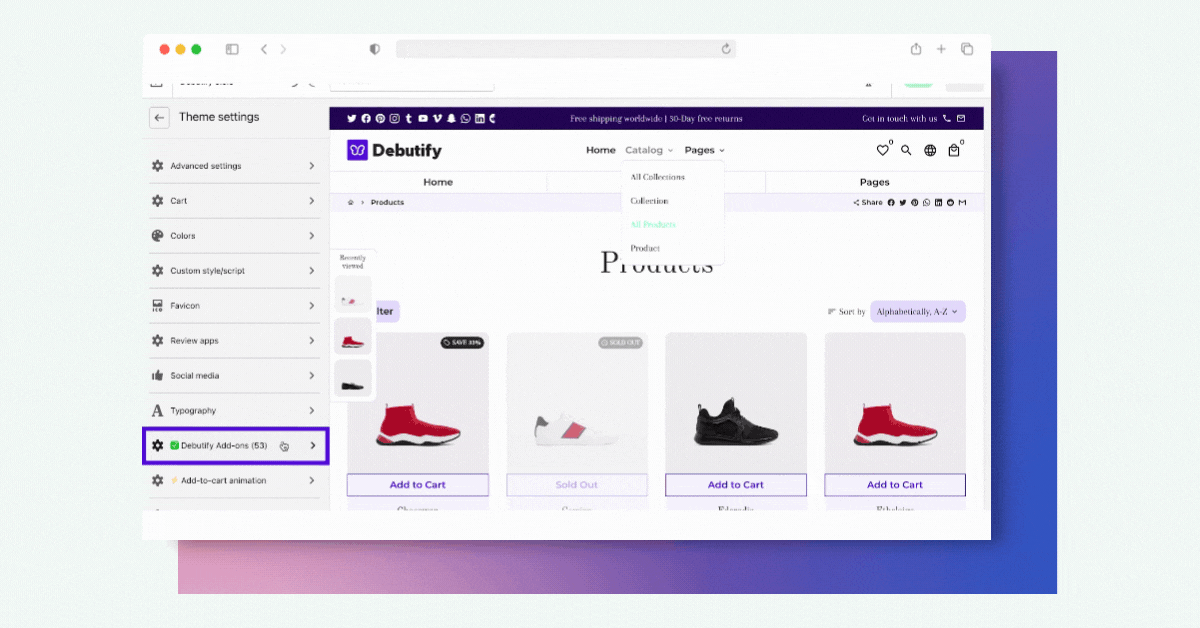Click the wishlist heart icon
1200x628 pixels.
tap(882, 151)
